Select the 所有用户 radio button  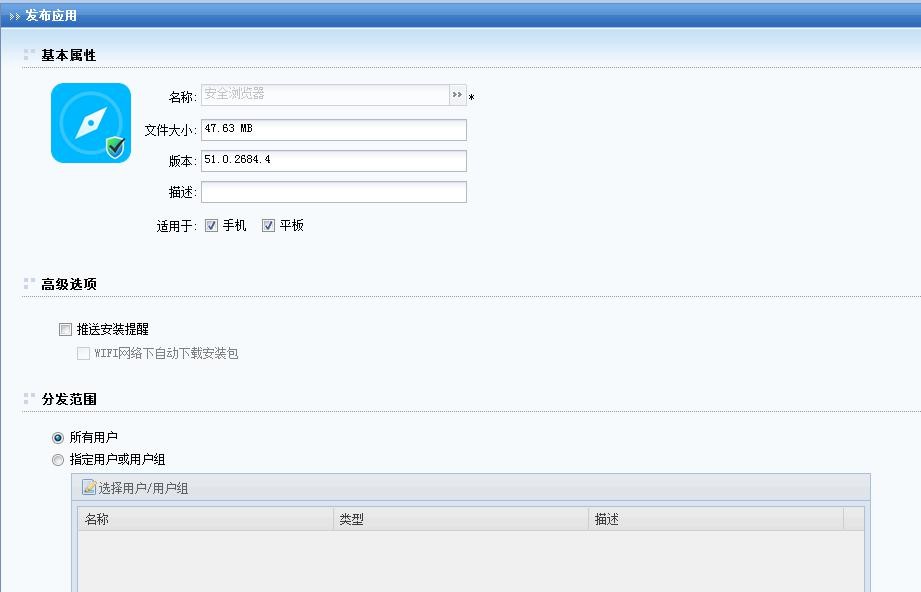[58, 438]
